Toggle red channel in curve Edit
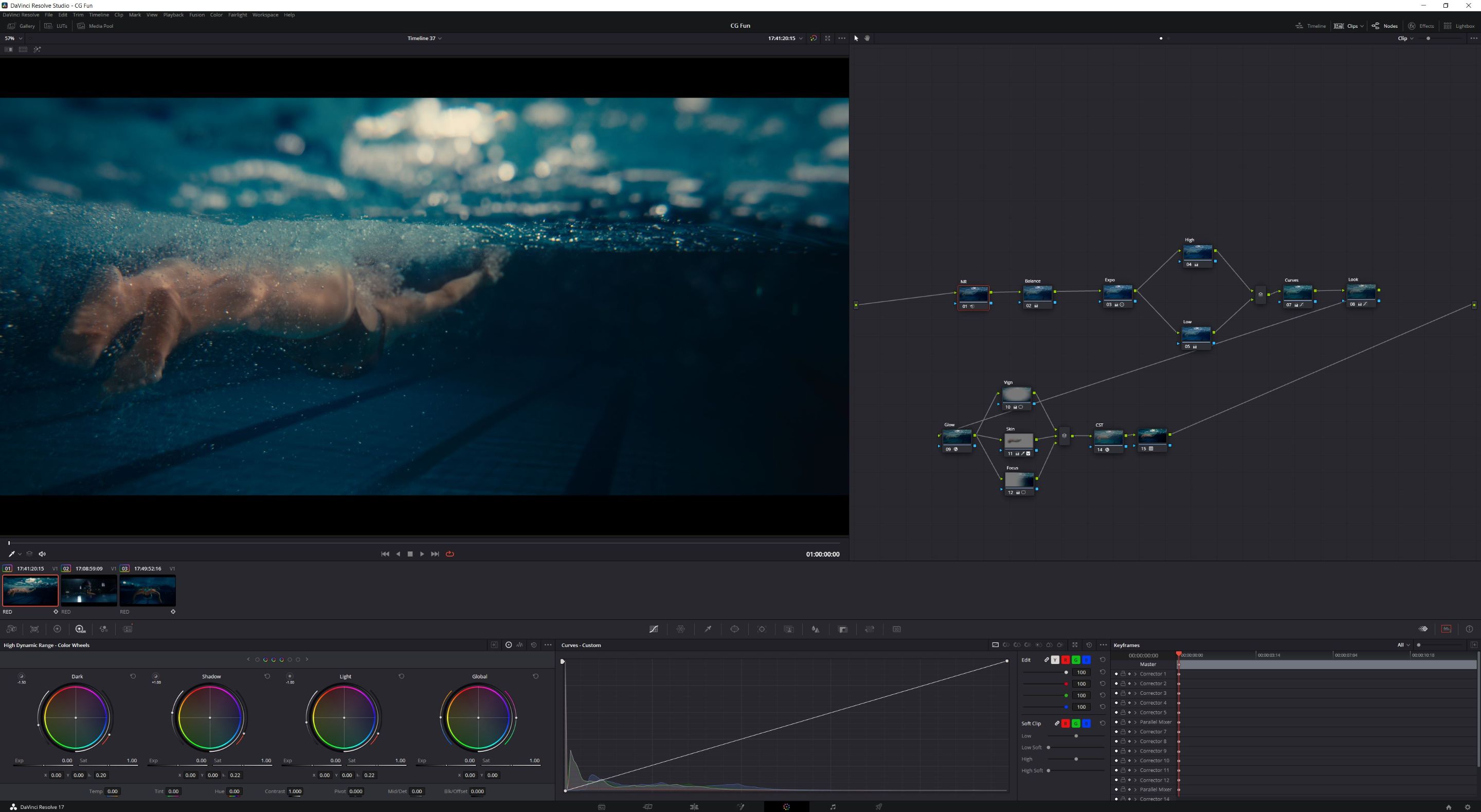The height and width of the screenshot is (812, 1481). 1065,660
